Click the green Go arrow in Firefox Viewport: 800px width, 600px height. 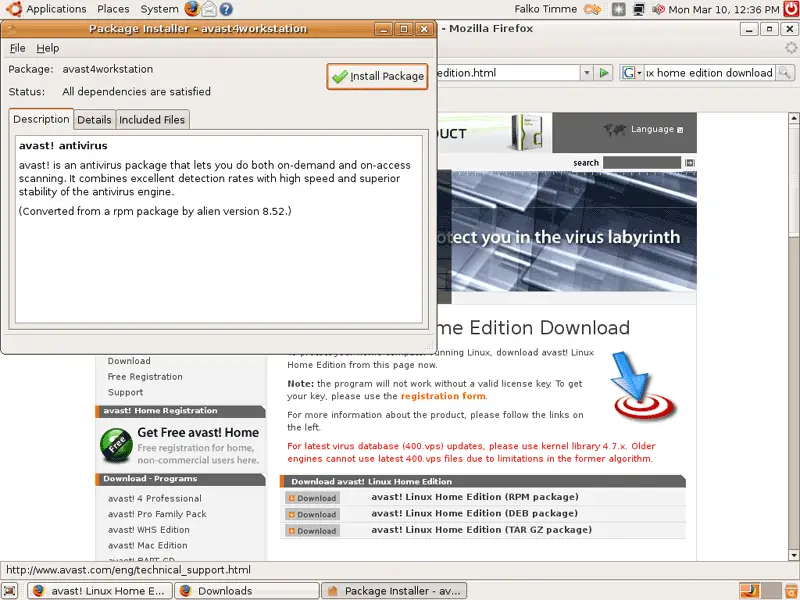coord(604,73)
